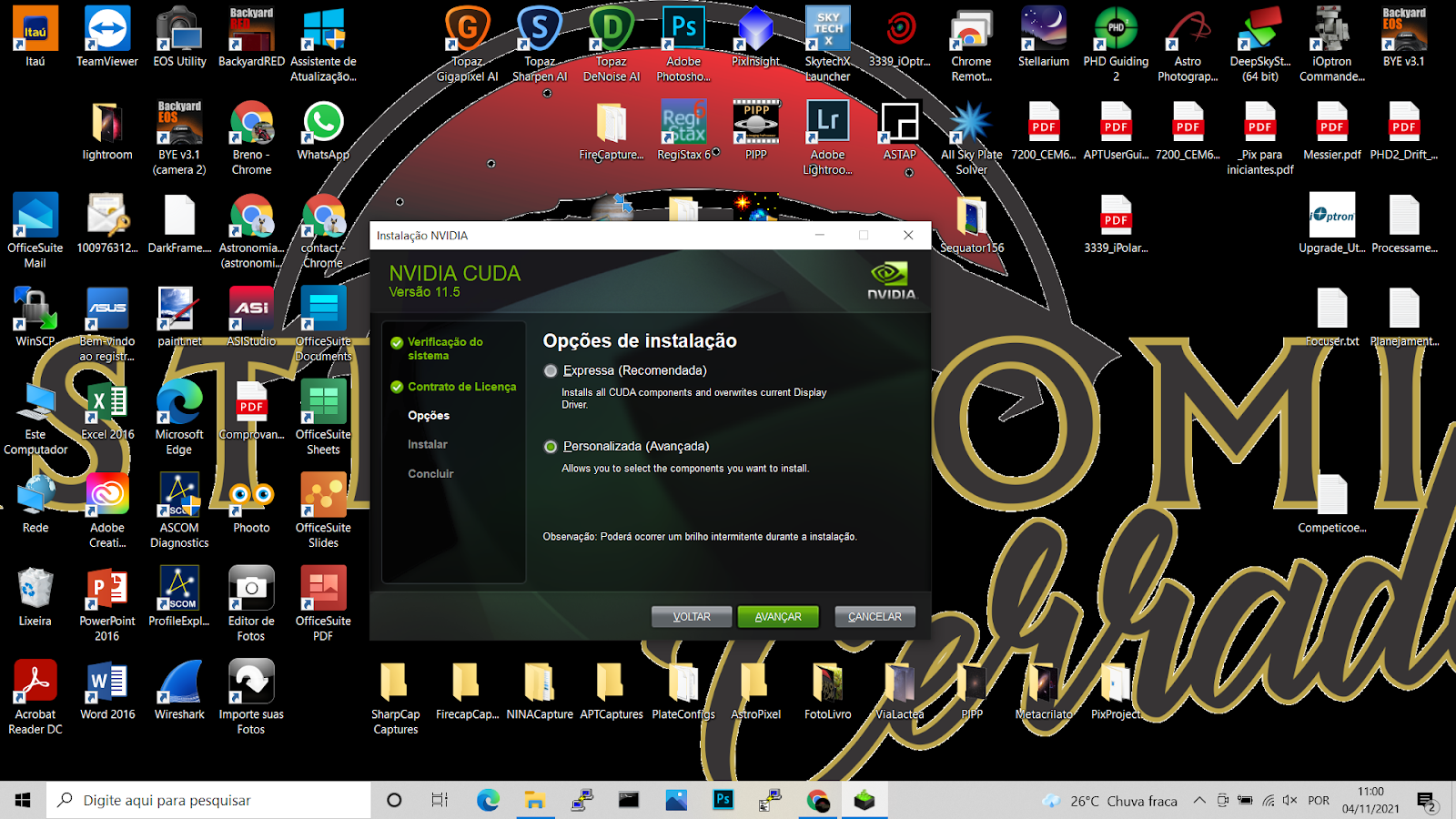Screen dimensions: 1456x819
Task: Open the Messier.pdf file
Action: coord(1332,131)
